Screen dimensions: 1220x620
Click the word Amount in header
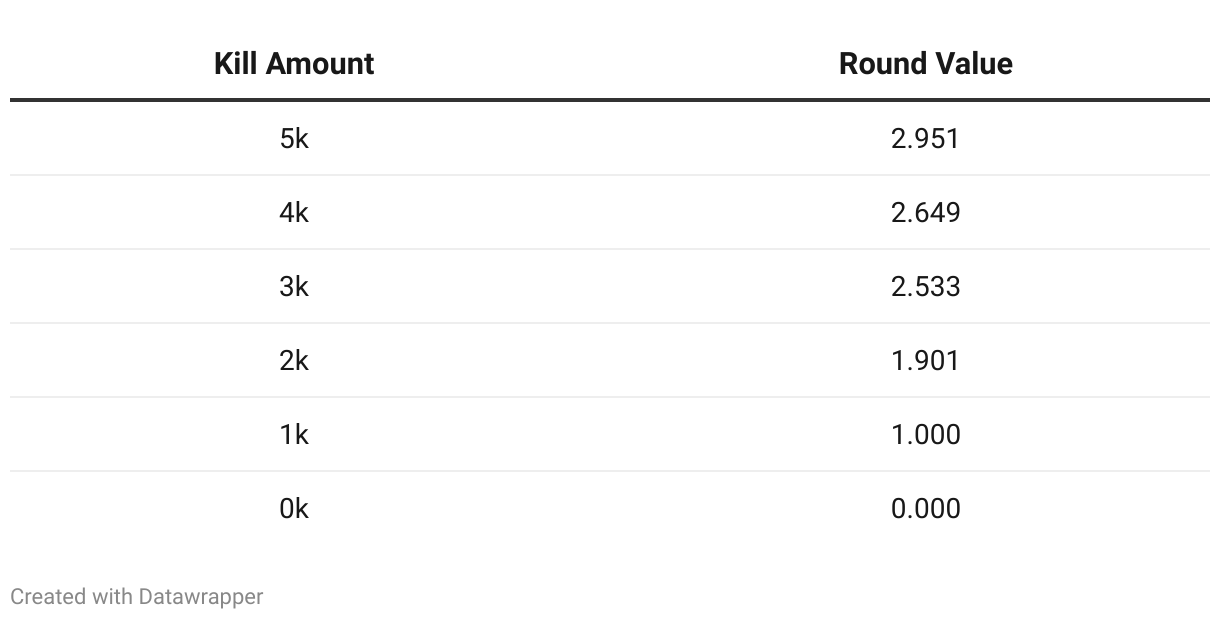[313, 64]
